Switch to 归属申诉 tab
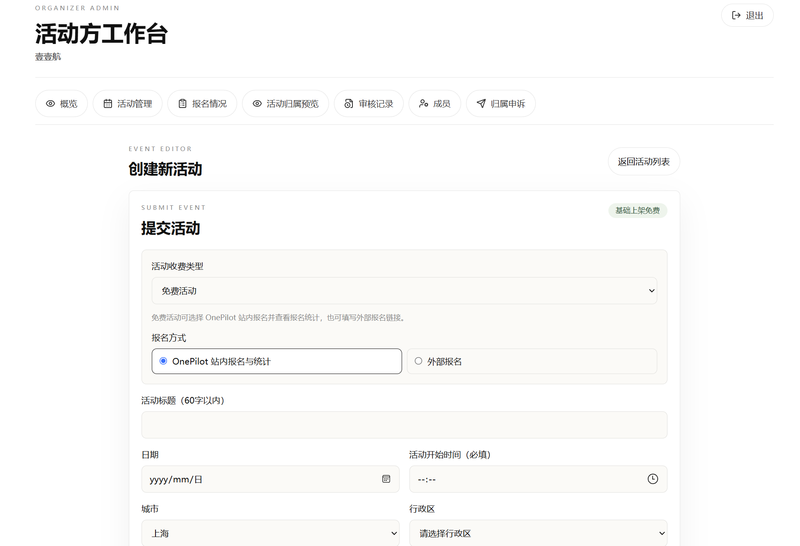Screen dimensions: 800x546 coord(501,104)
